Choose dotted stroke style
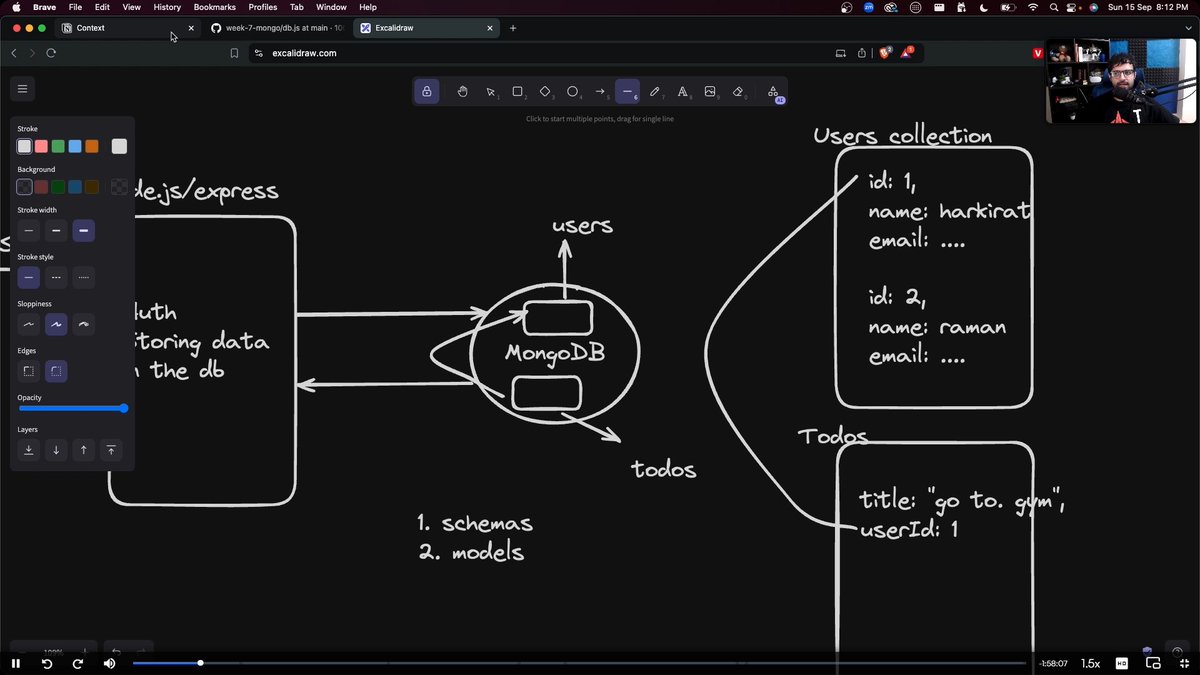Viewport: 1200px width, 675px height. (84, 277)
